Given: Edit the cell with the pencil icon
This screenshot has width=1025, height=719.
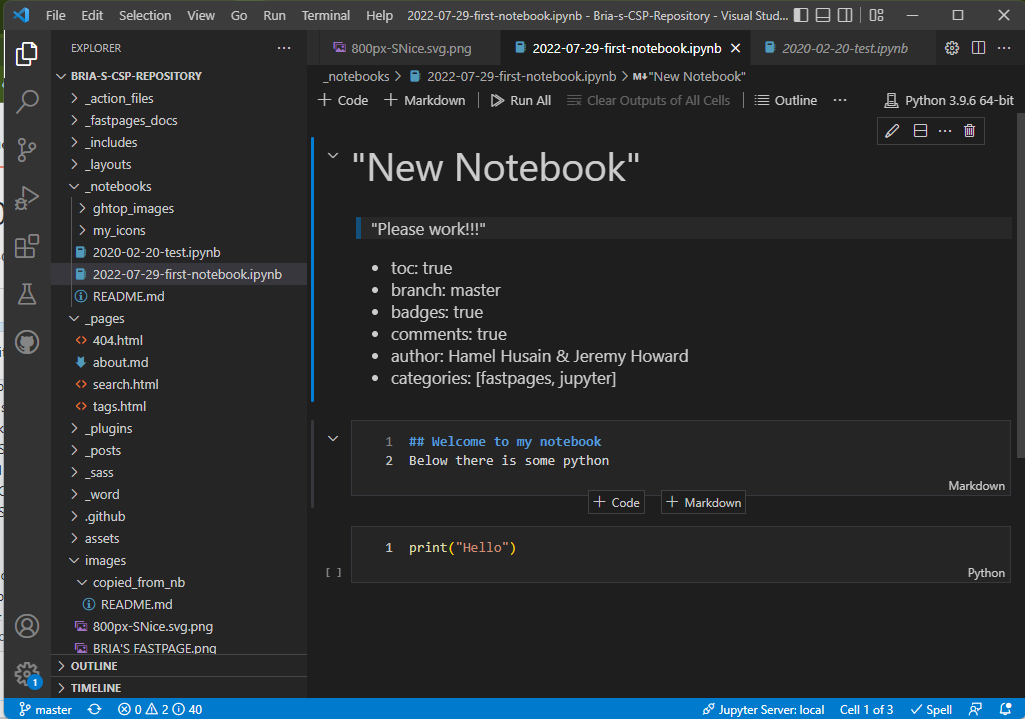Looking at the screenshot, I should coord(892,130).
